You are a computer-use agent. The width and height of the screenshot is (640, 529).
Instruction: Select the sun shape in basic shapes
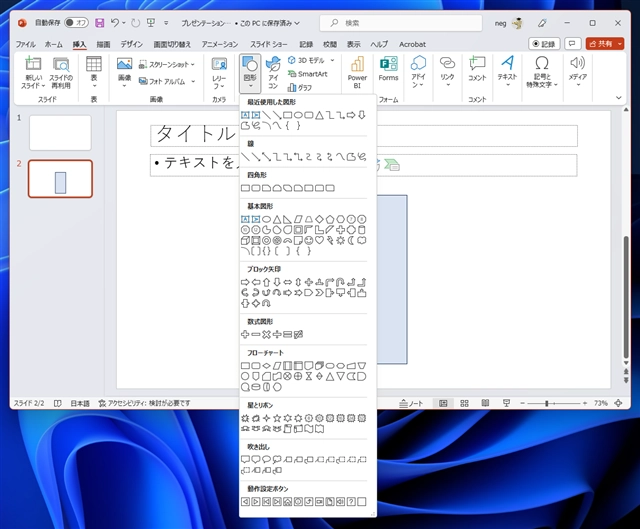click(340, 240)
